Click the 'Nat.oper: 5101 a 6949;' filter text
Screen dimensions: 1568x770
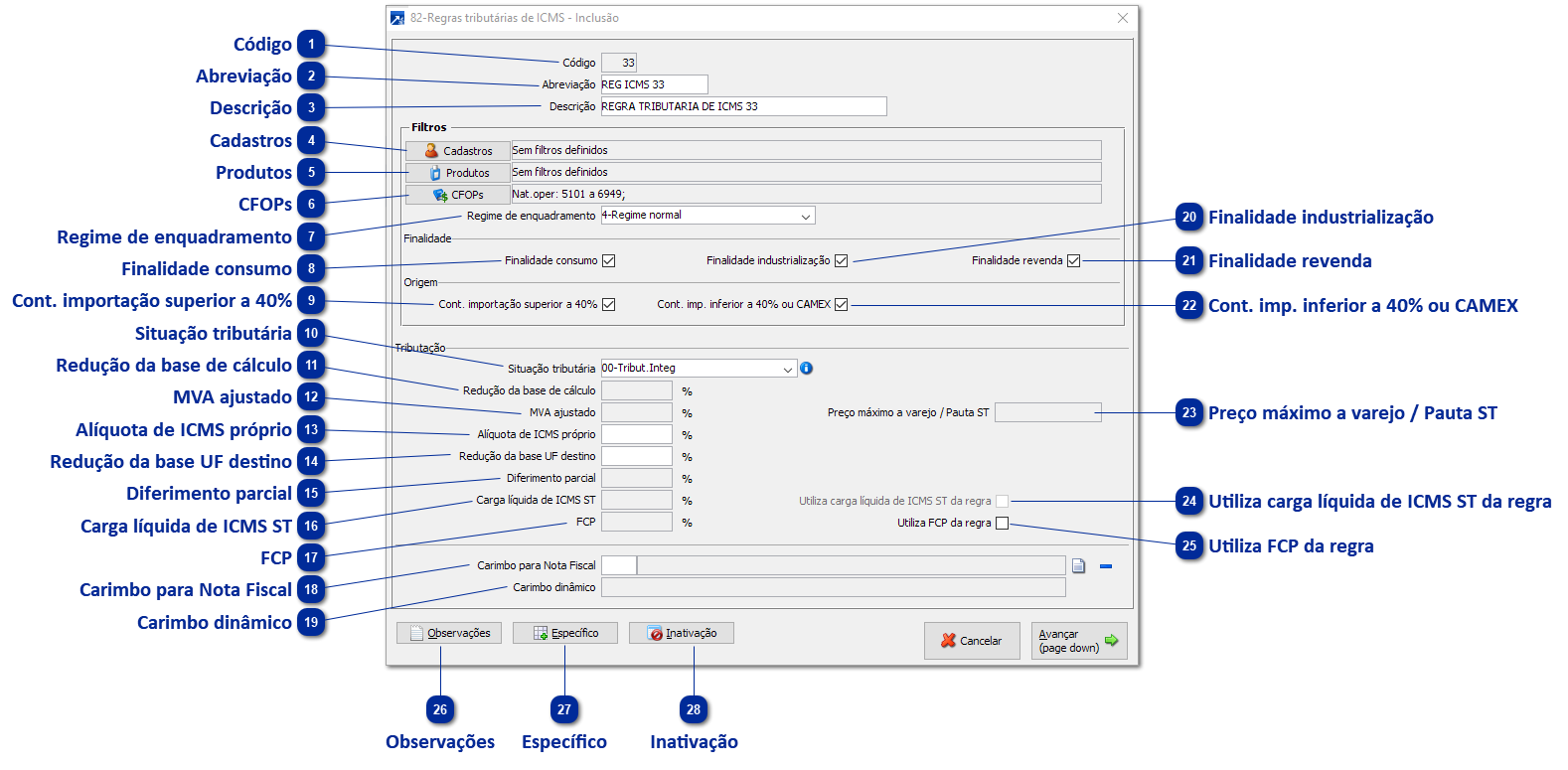click(x=568, y=194)
